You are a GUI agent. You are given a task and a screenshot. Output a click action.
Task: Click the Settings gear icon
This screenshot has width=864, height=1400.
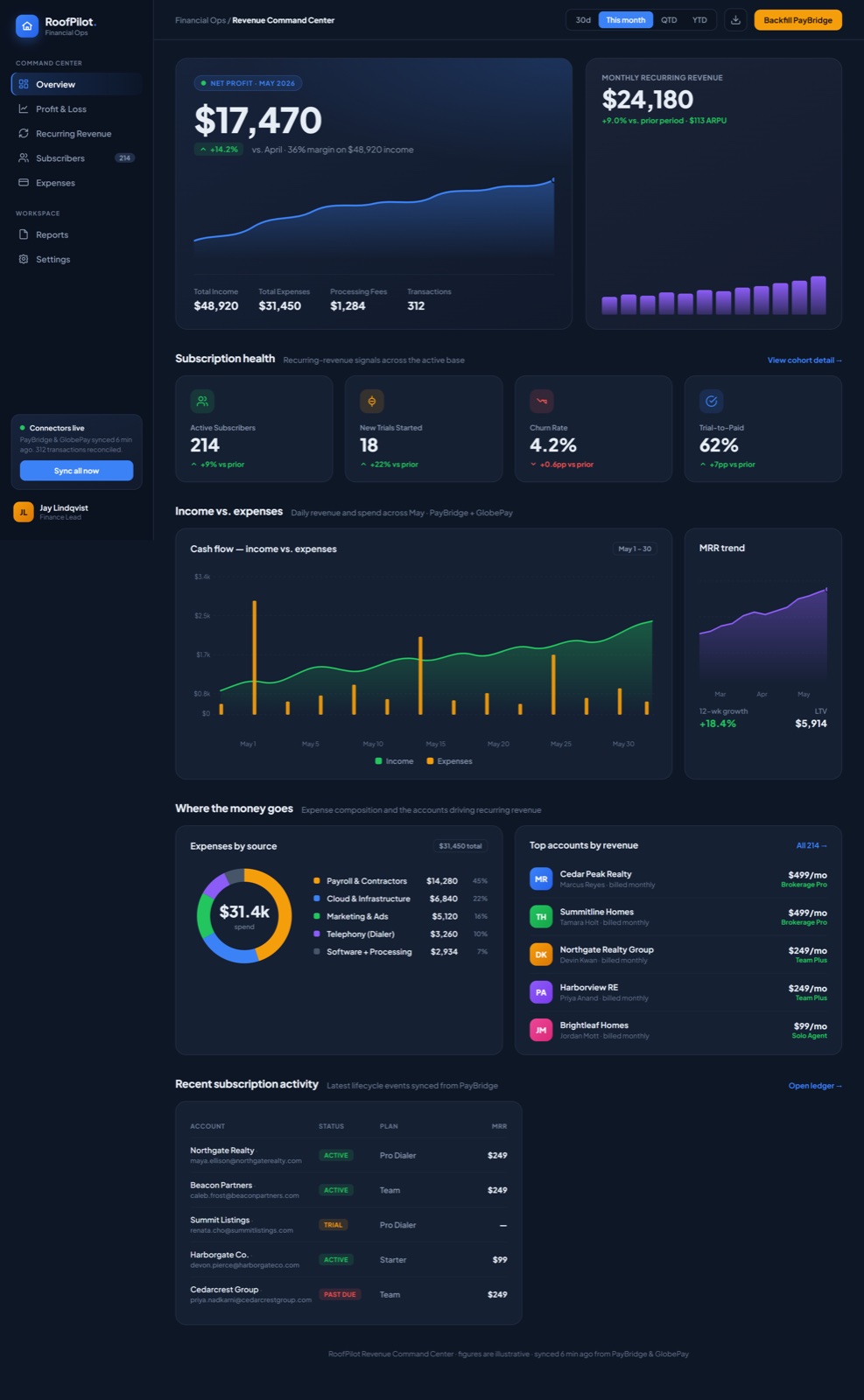click(x=24, y=259)
